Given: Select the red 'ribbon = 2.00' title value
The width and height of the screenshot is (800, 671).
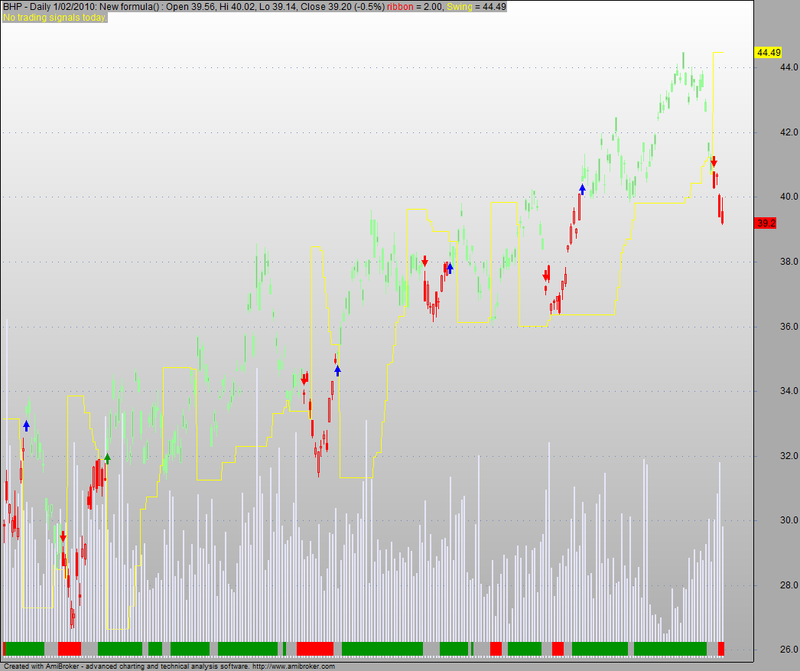Looking at the screenshot, I should pyautogui.click(x=415, y=7).
